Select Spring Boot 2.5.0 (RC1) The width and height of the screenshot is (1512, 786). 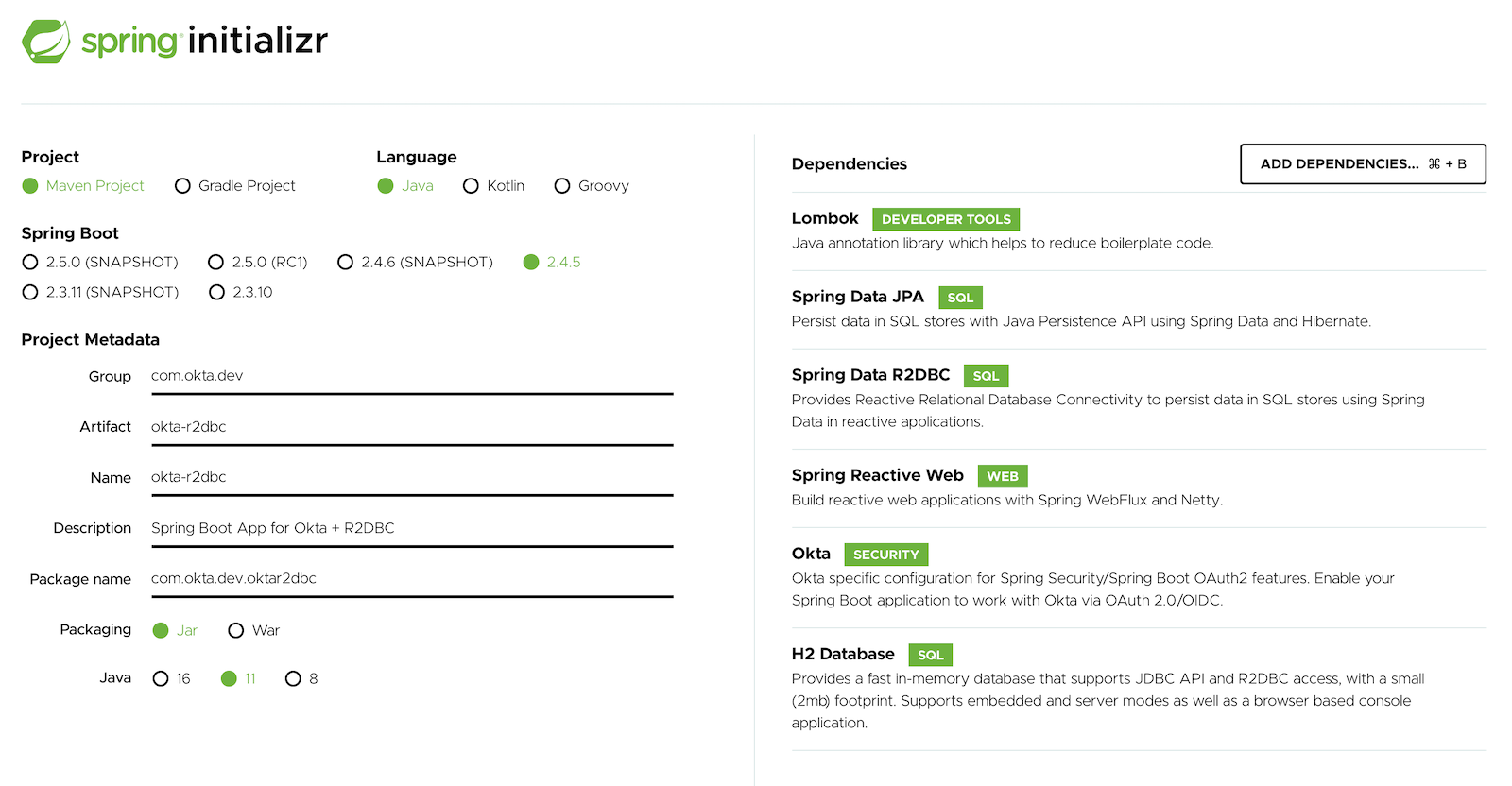click(258, 262)
